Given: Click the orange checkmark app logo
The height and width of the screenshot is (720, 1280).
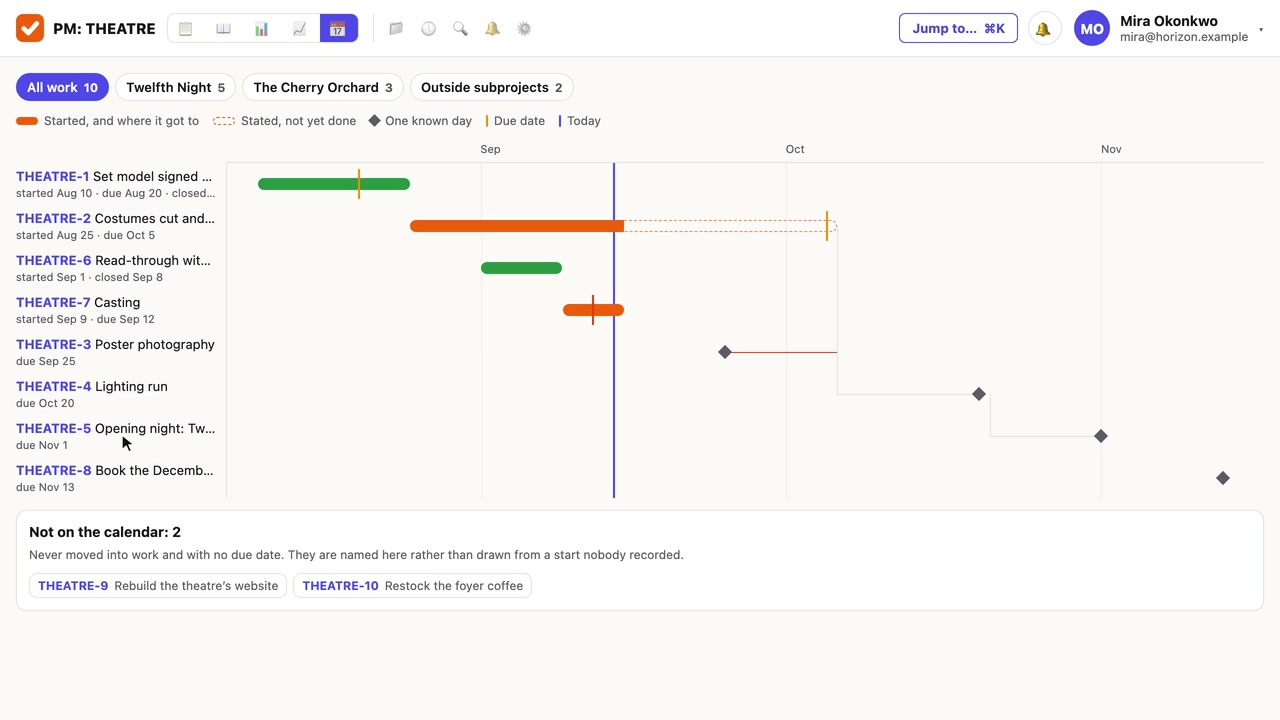Looking at the screenshot, I should point(30,28).
